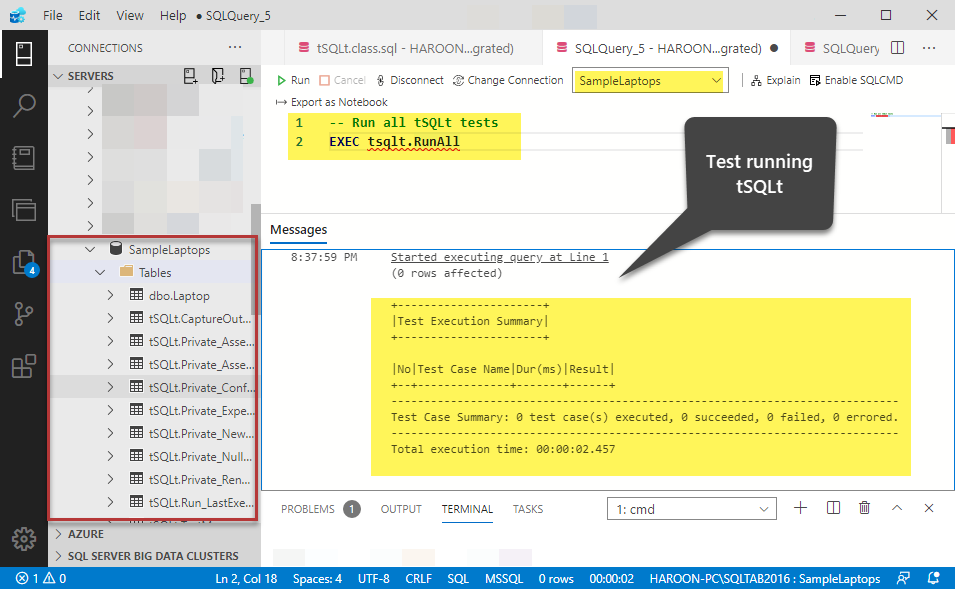Expand the tSQLt.Private_Conf... table
Image resolution: width=955 pixels, height=589 pixels.
(110, 387)
